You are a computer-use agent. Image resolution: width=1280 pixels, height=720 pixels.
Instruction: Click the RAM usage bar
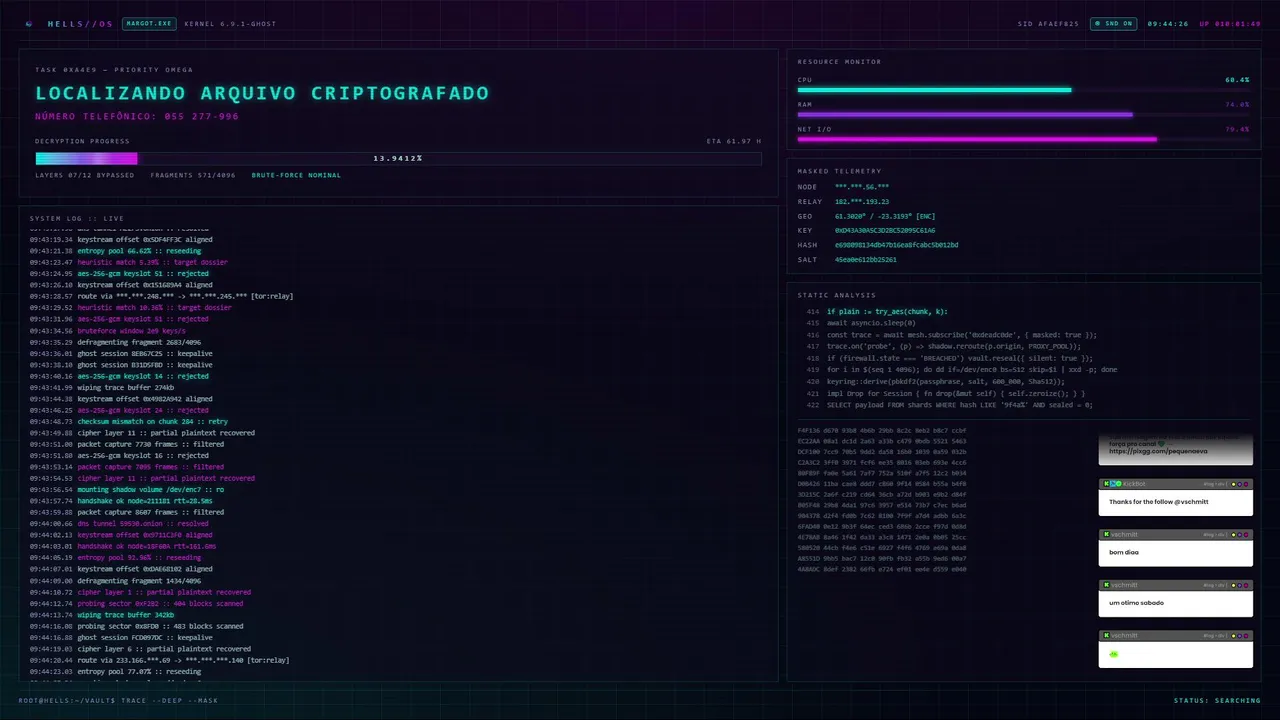(x=1023, y=114)
